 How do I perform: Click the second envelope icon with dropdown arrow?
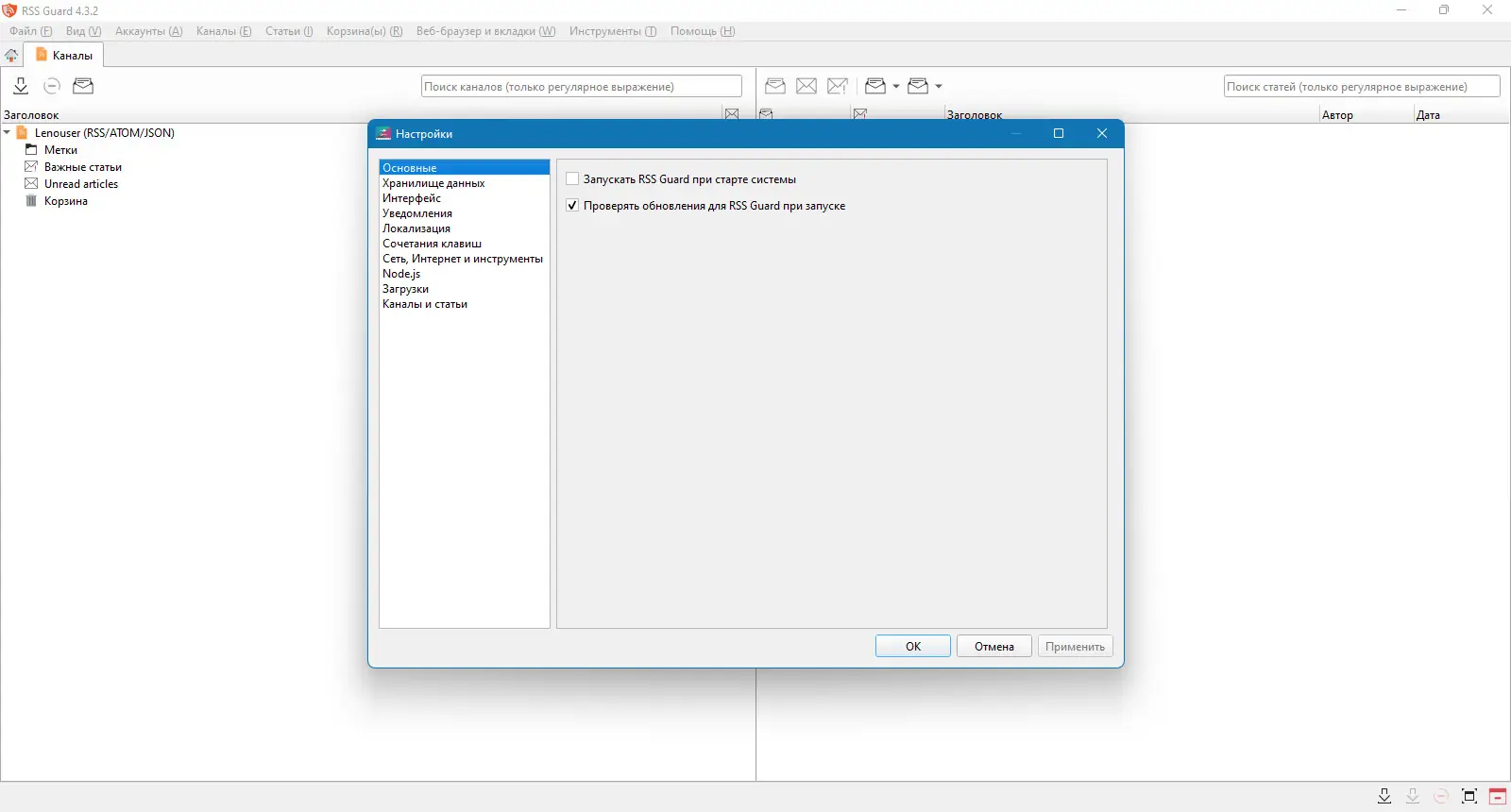point(918,86)
